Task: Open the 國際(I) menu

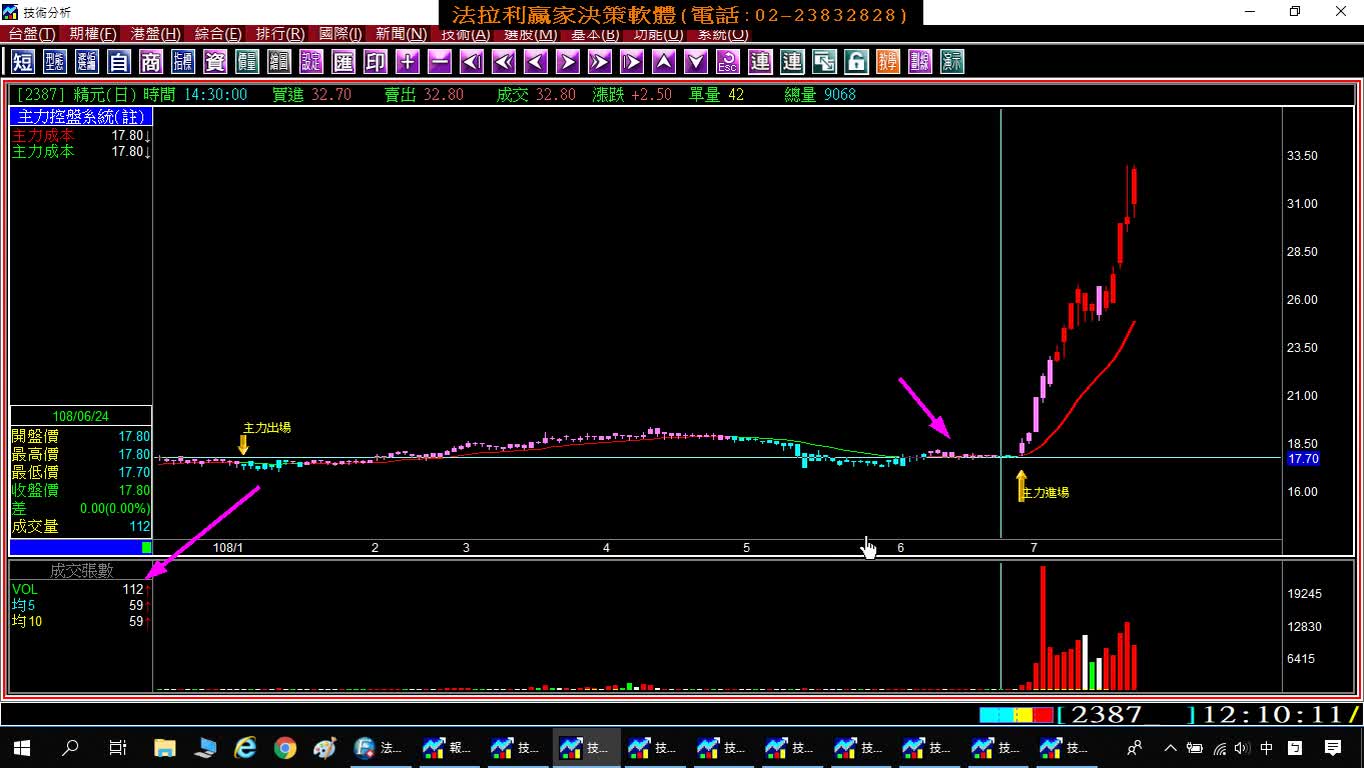Action: (x=341, y=34)
